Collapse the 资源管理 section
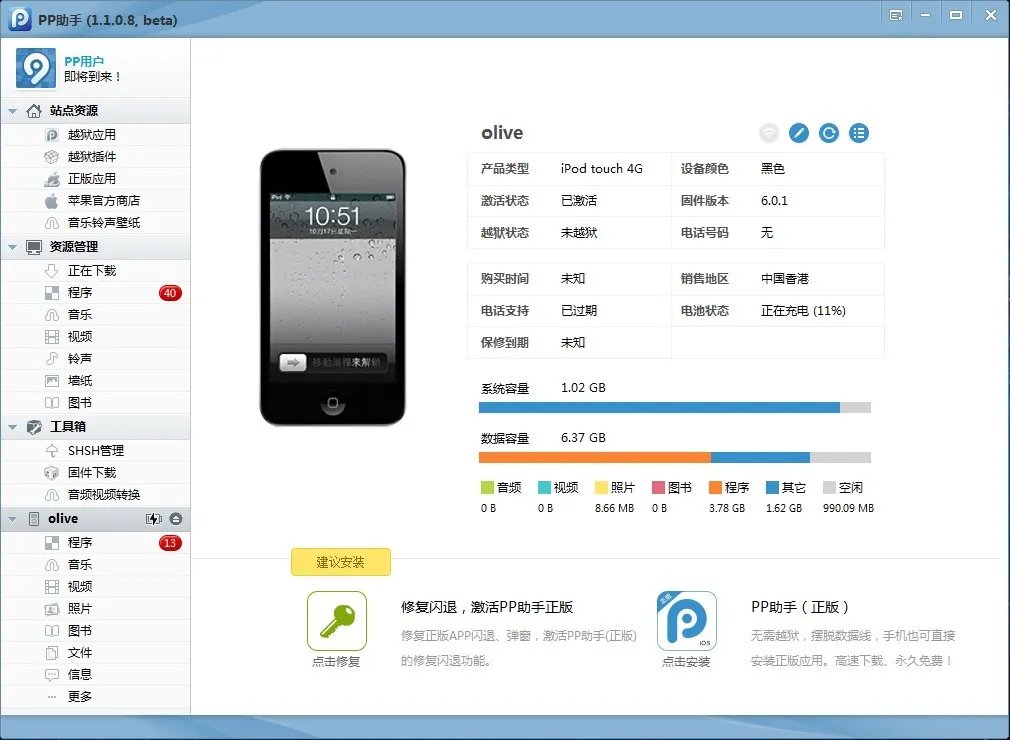1010x740 pixels. (12, 247)
